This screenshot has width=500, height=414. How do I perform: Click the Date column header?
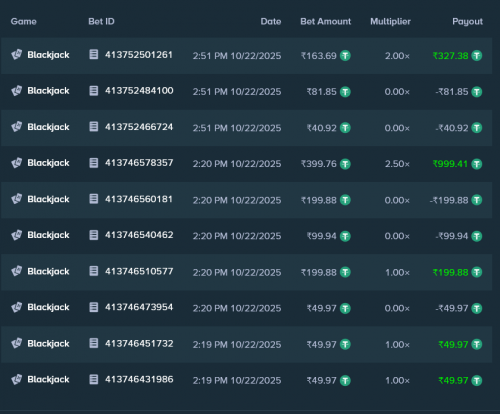coord(271,21)
